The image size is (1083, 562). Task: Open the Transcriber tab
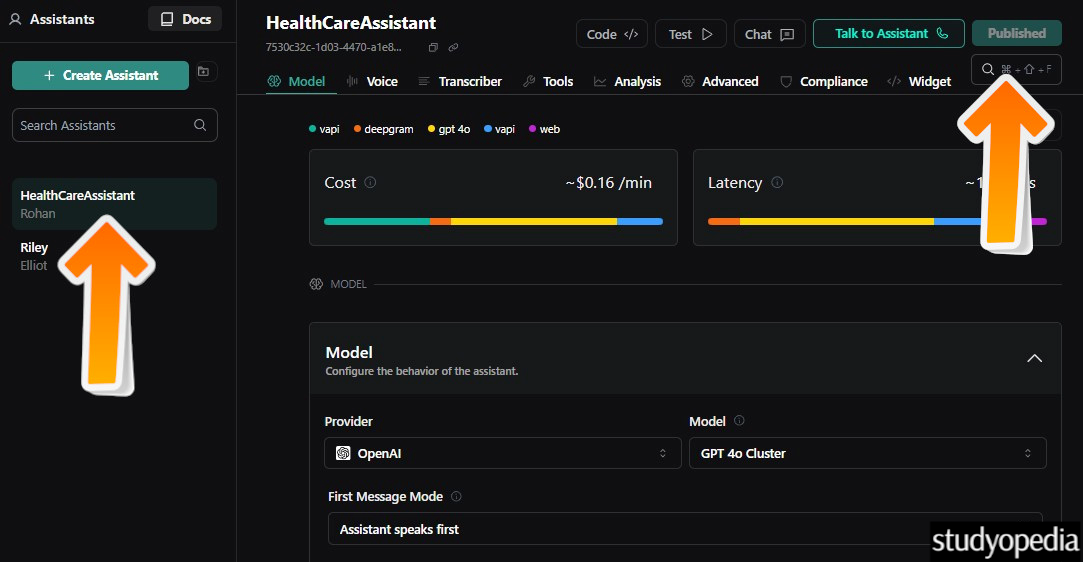tap(460, 81)
